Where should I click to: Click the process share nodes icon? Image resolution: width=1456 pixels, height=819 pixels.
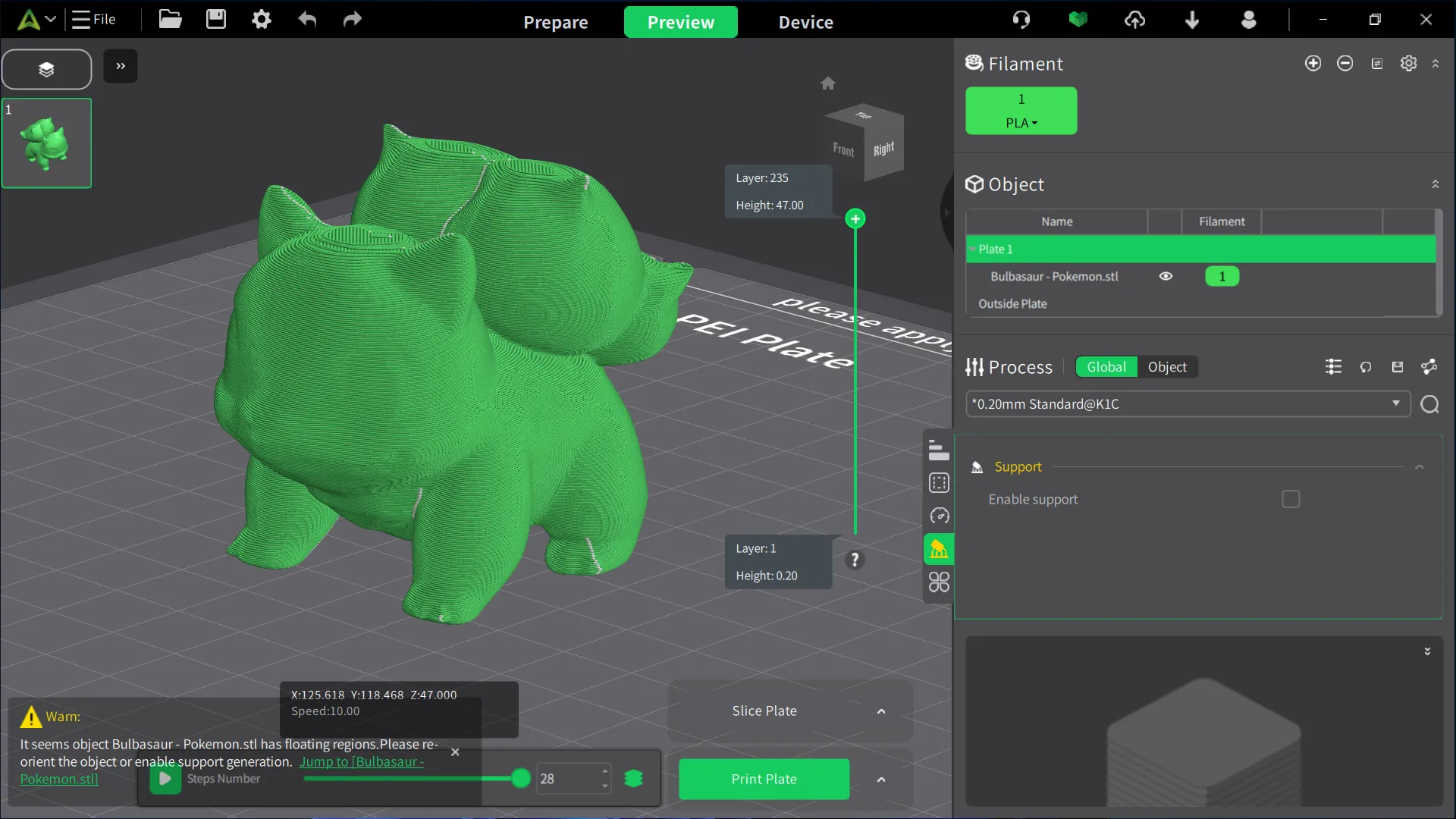[1429, 367]
